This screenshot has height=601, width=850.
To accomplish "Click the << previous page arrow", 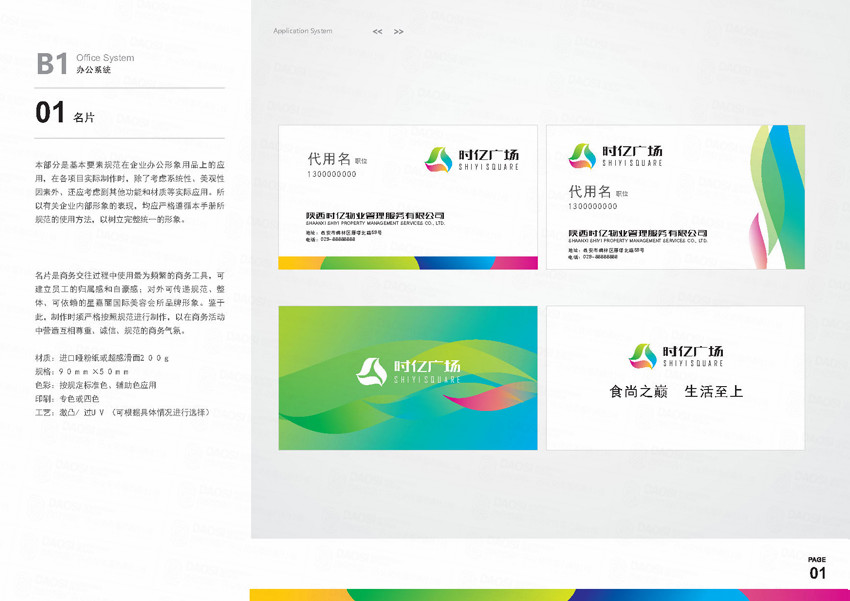I will (x=377, y=32).
